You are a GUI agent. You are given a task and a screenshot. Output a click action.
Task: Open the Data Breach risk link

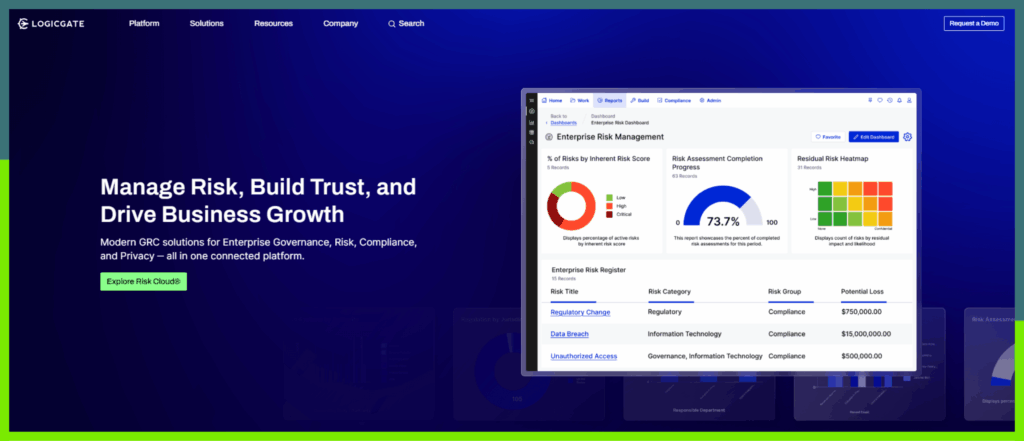pyautogui.click(x=569, y=334)
